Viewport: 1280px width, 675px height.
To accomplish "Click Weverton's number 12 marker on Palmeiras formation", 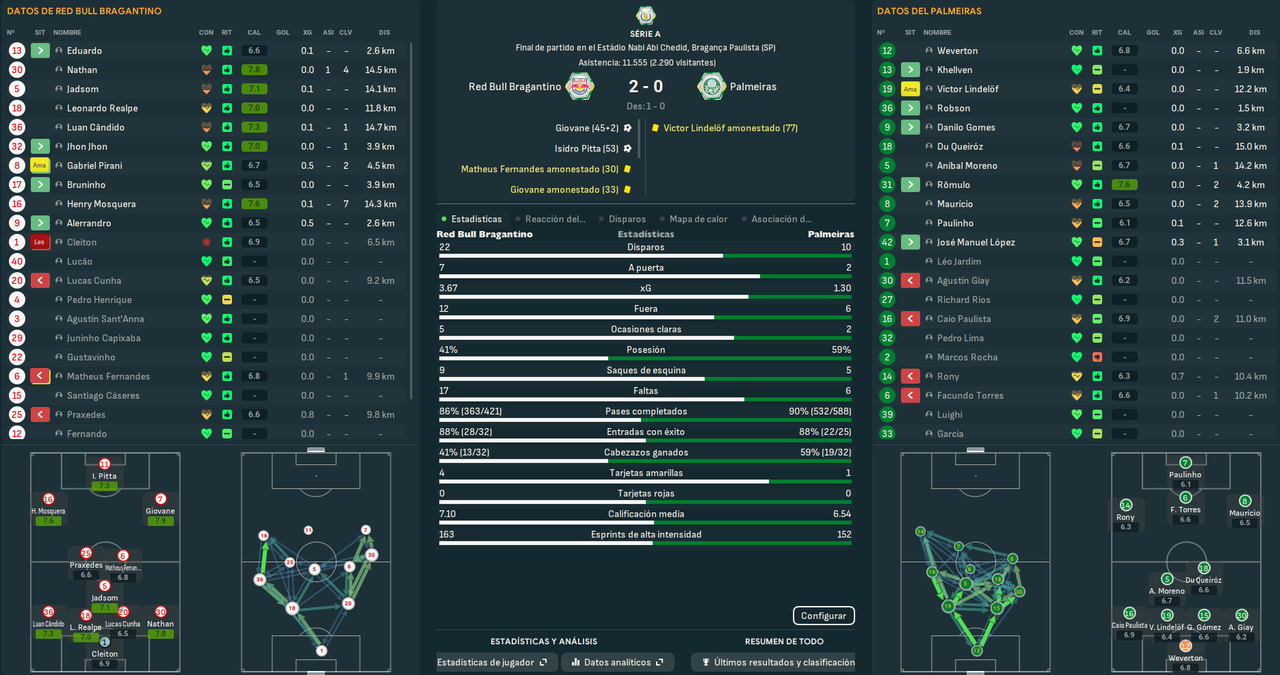I will 1186,646.
